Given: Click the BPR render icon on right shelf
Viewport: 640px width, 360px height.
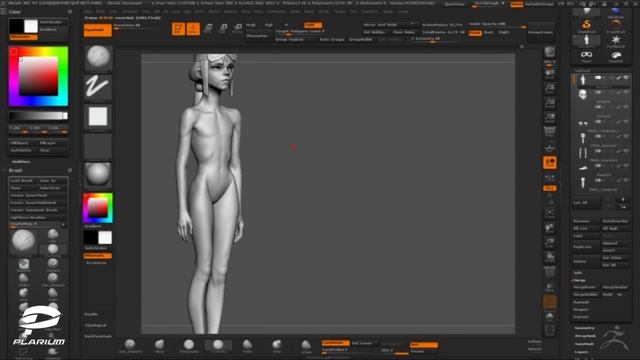Looking at the screenshot, I should pyautogui.click(x=550, y=53).
